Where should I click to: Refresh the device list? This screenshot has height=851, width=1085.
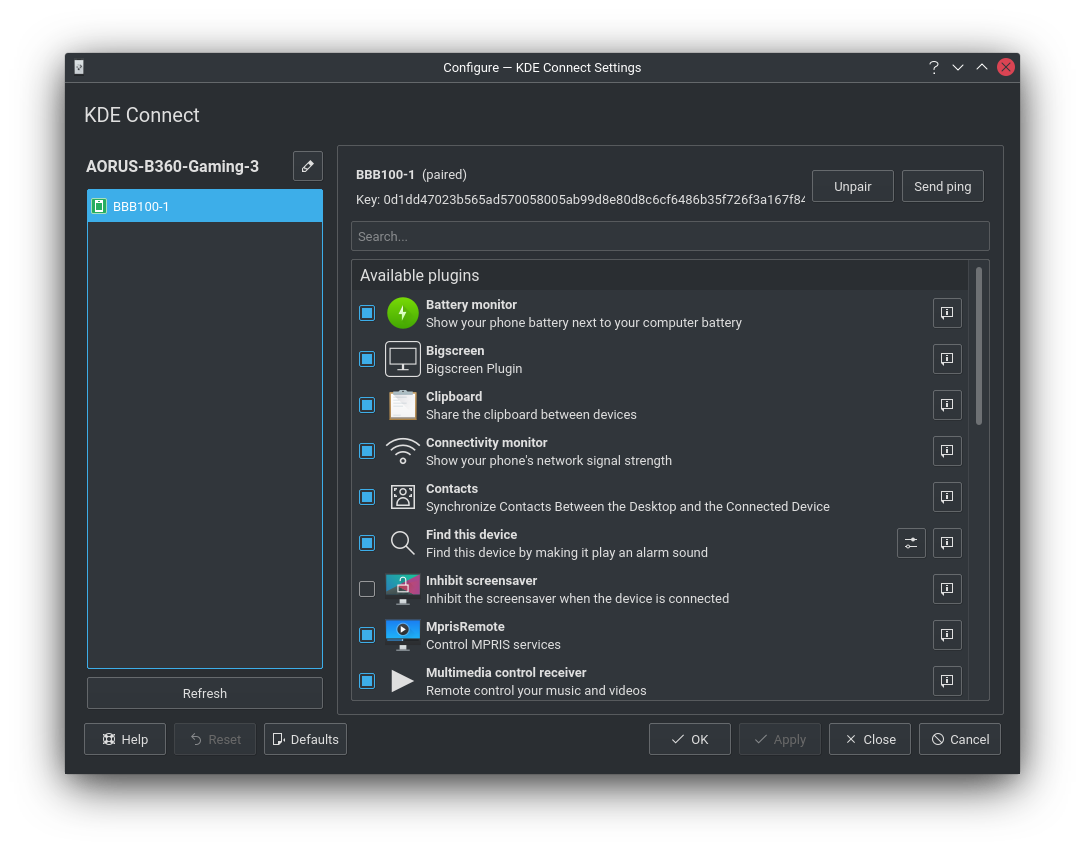point(205,693)
